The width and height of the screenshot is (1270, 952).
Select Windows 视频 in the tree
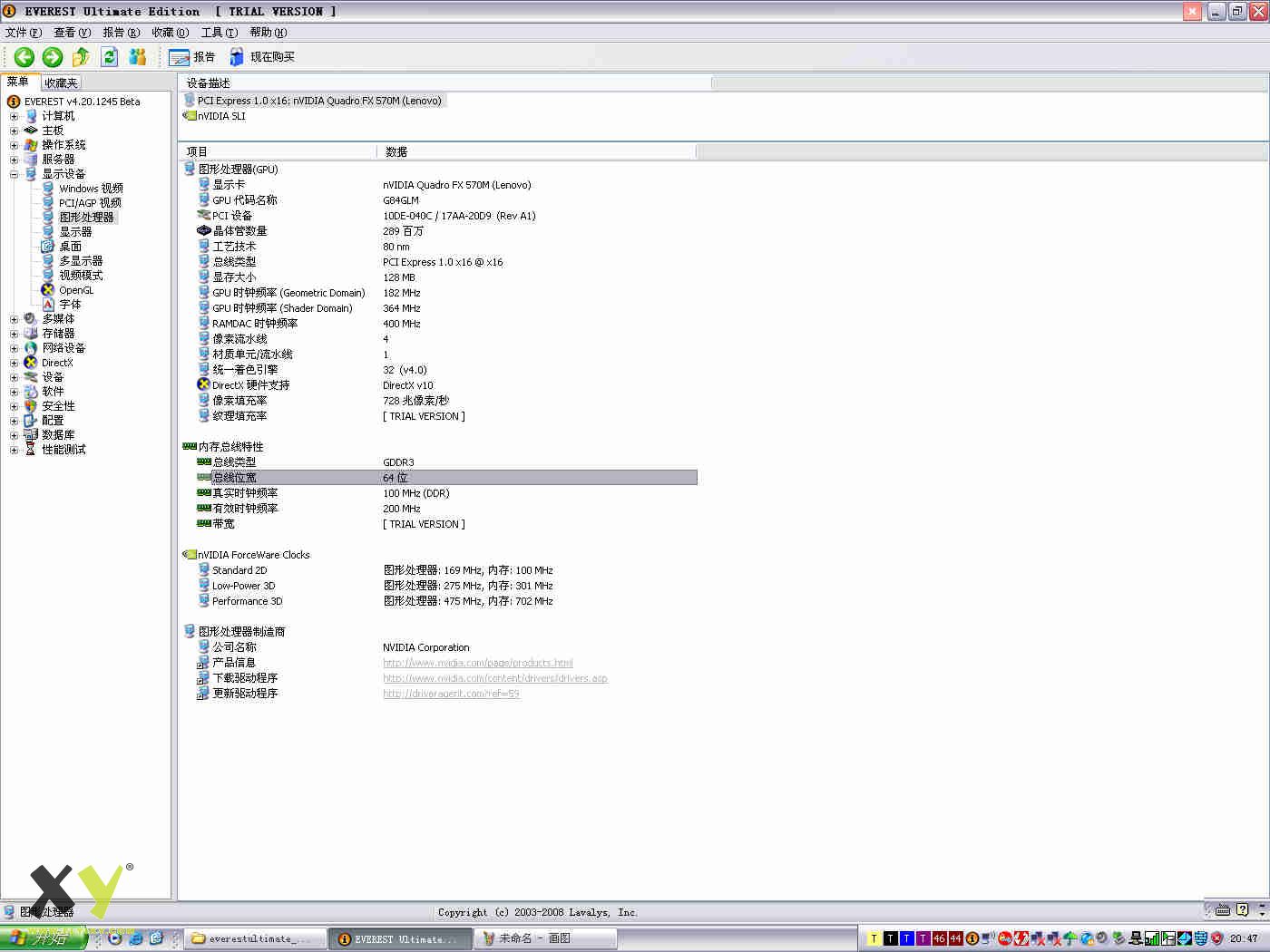coord(91,189)
